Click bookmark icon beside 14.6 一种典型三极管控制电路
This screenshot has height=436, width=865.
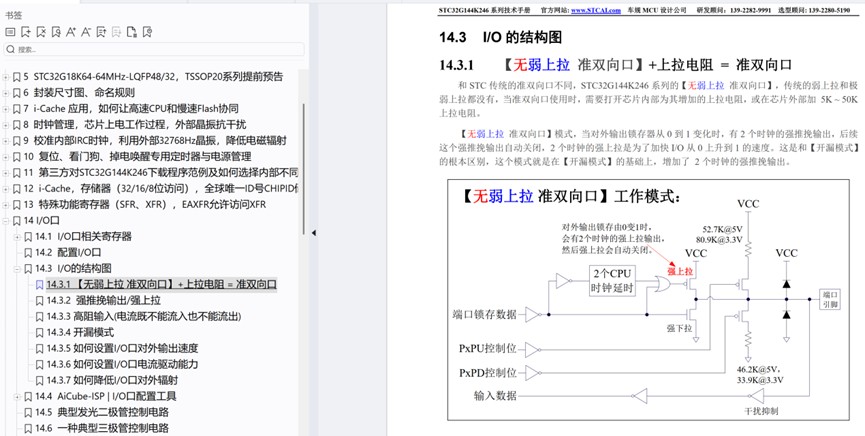28,428
